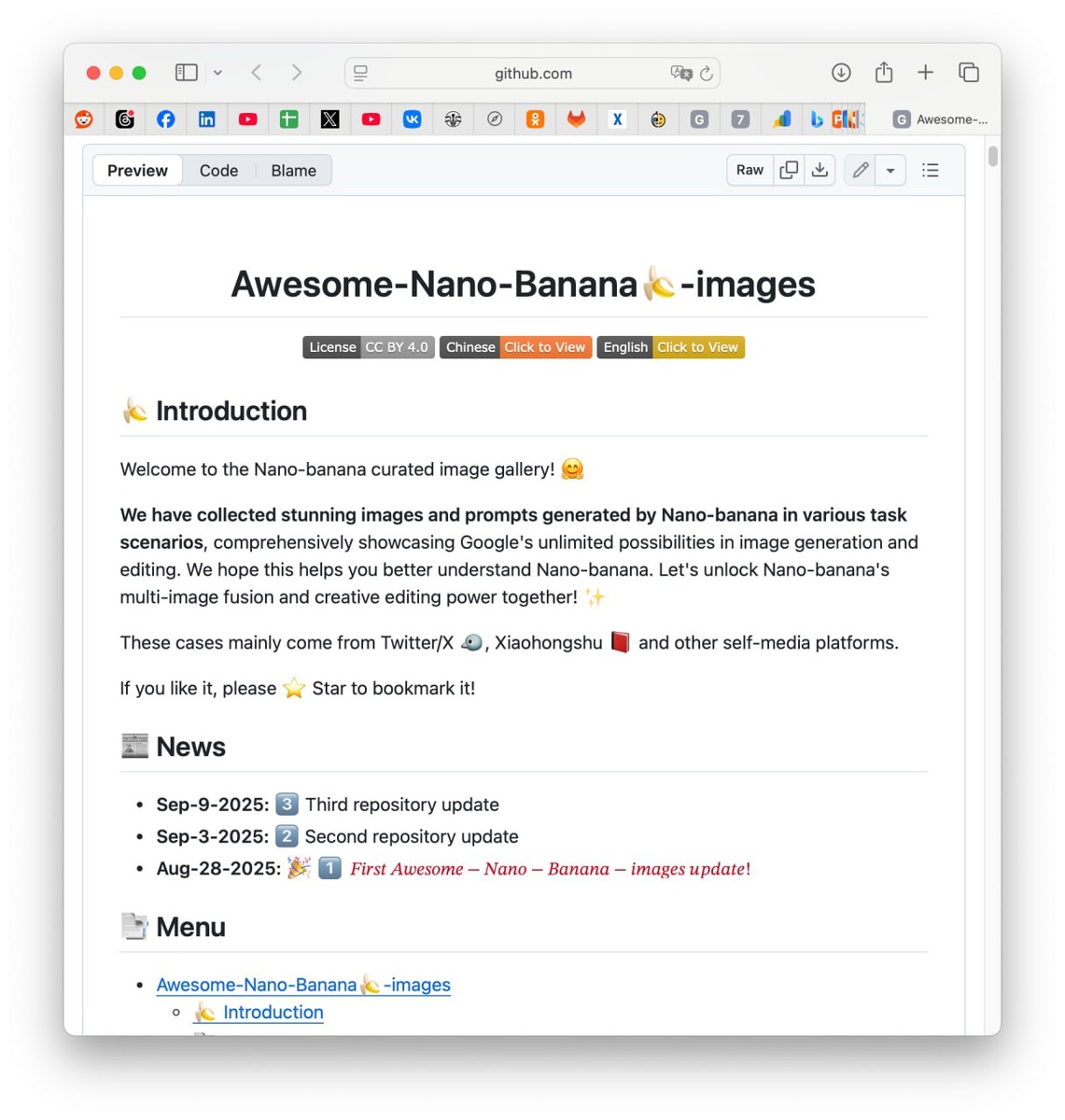The height and width of the screenshot is (1120, 1065).
Task: Switch to Blame view
Action: pyautogui.click(x=293, y=171)
